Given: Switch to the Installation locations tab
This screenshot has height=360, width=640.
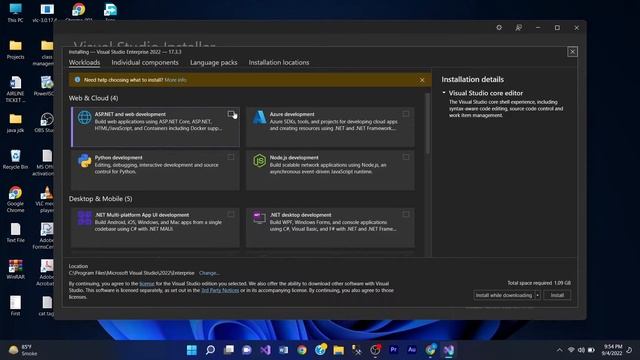Looking at the screenshot, I should coord(279,62).
